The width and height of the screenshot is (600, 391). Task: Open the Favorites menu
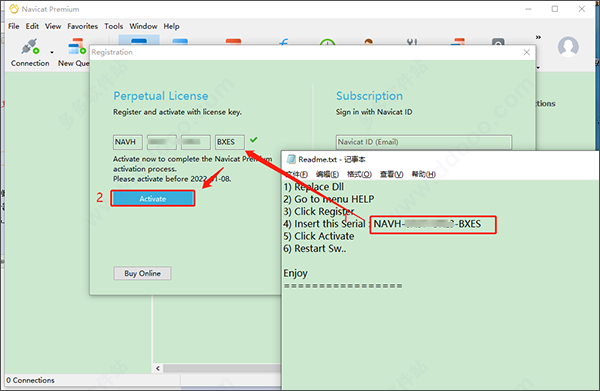[82, 26]
